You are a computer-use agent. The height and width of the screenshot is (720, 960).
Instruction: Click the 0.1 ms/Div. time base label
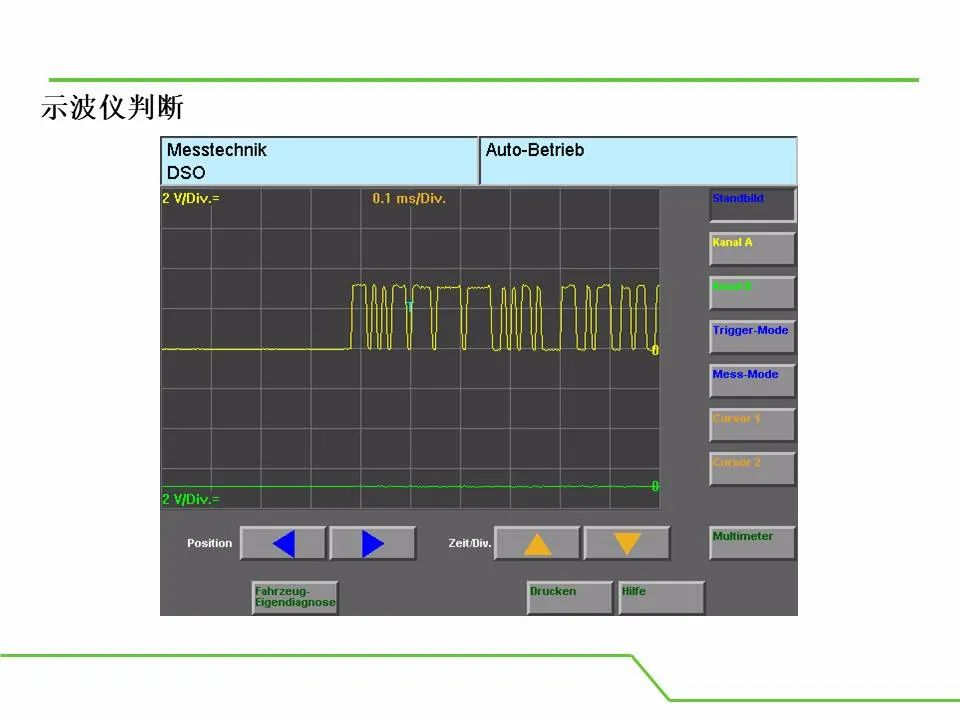pos(409,198)
